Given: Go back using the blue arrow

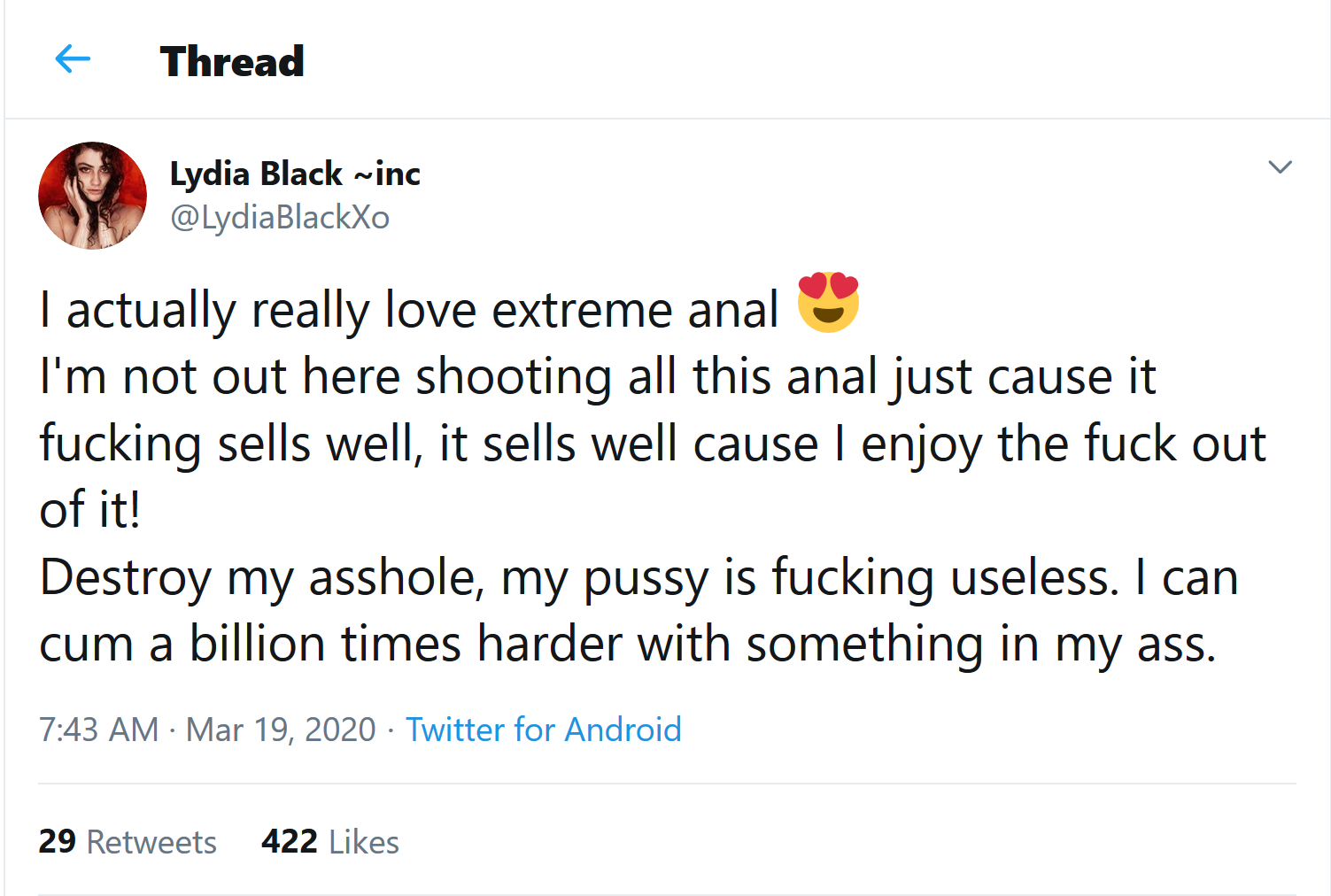Looking at the screenshot, I should click(73, 60).
